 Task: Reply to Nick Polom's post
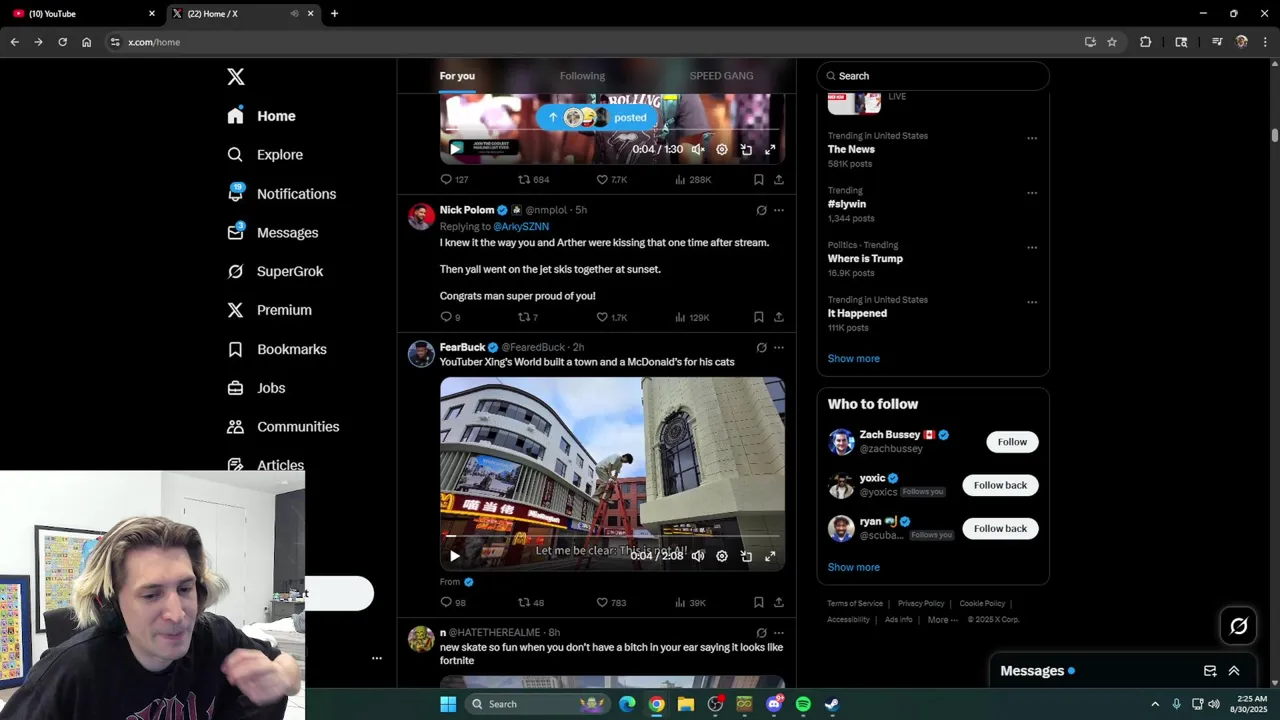tap(450, 317)
